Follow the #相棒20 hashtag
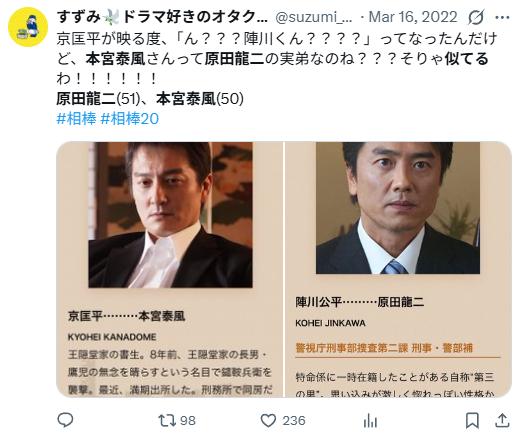Viewport: 523px width, 434px height. [x=130, y=118]
